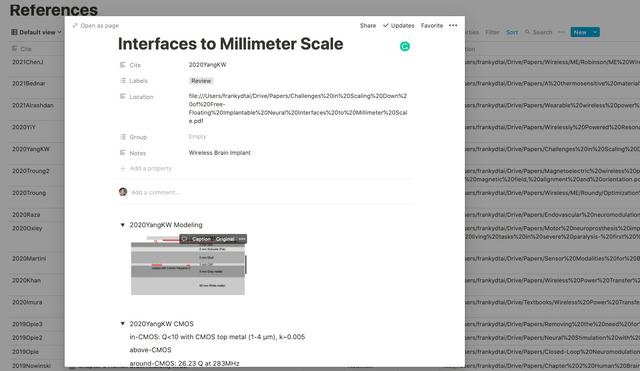The height and width of the screenshot is (371, 640).
Task: Click the Default view table icon
Action: pos(14,32)
